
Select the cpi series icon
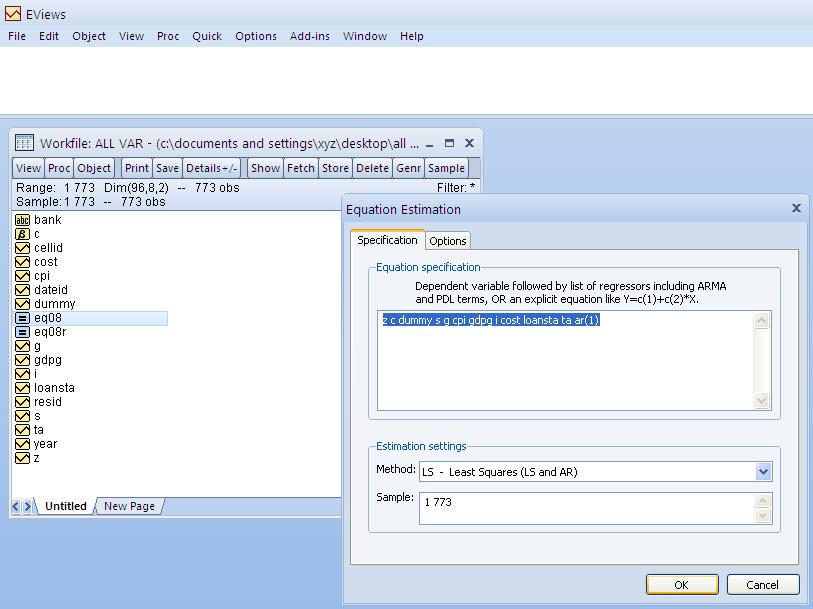[22, 276]
